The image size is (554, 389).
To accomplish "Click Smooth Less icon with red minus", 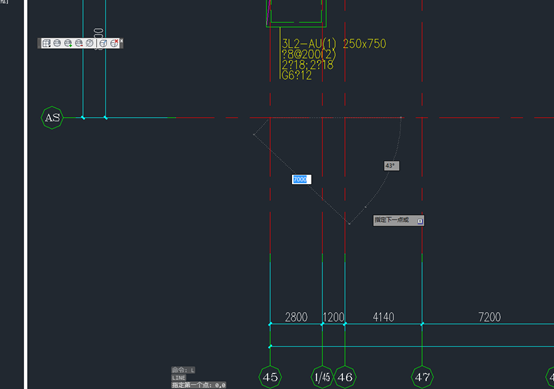I will pos(79,43).
